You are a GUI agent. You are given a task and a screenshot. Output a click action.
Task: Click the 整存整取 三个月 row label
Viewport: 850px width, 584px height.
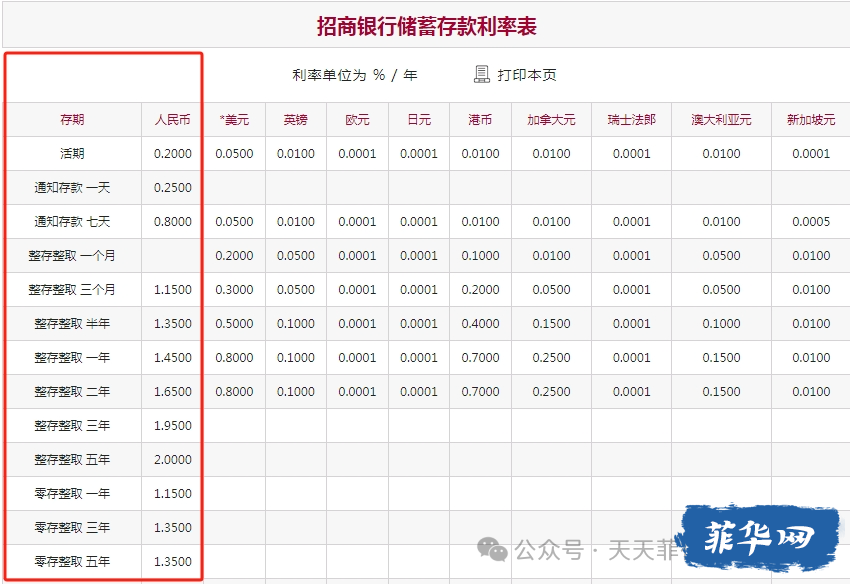click(x=72, y=290)
